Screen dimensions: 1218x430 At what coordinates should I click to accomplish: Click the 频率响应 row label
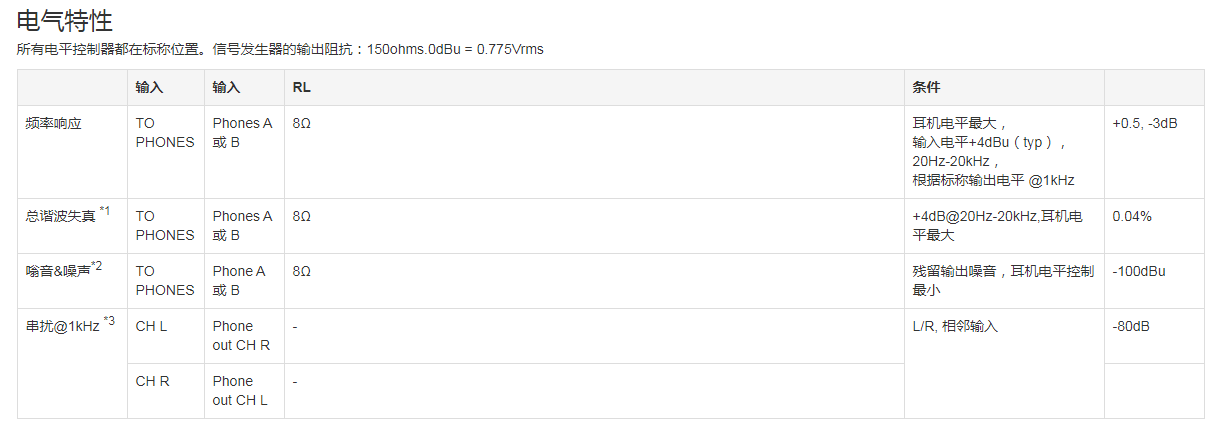[x=53, y=124]
